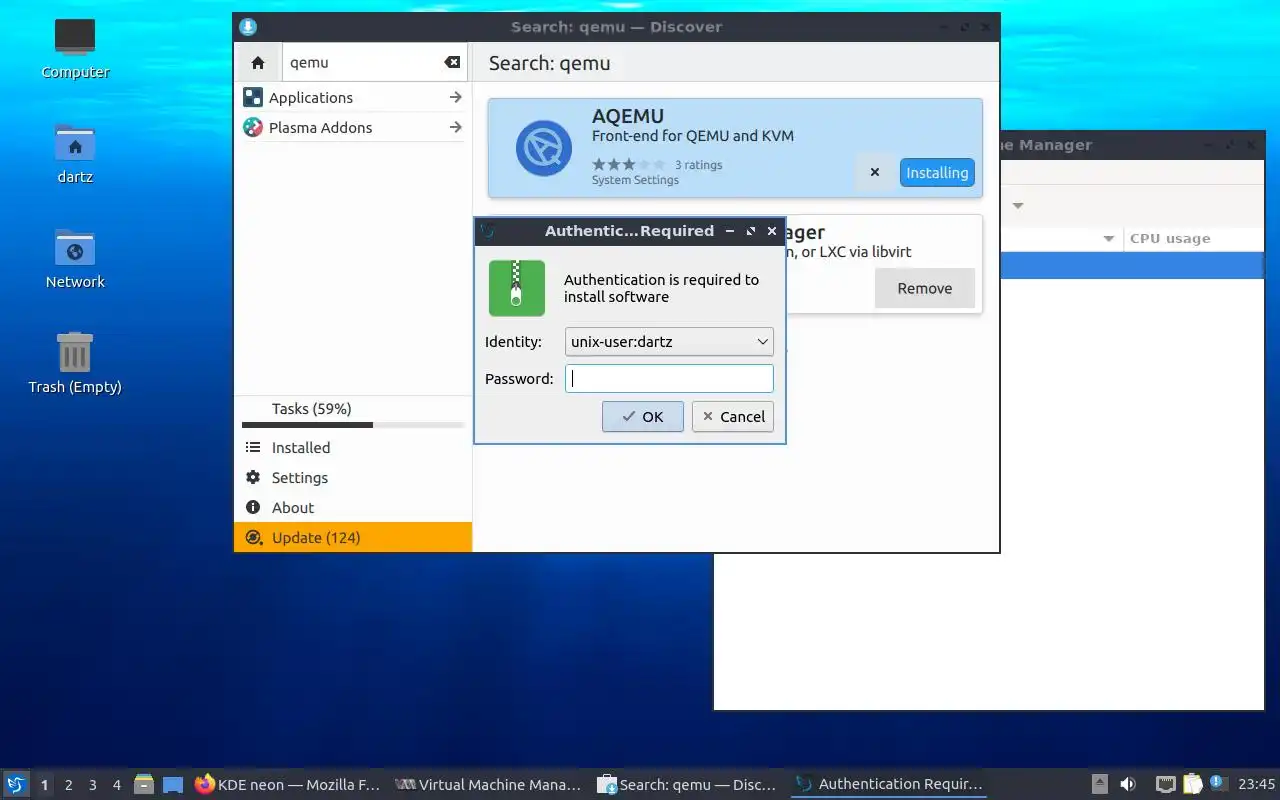Click the zip package authentication icon

[517, 288]
